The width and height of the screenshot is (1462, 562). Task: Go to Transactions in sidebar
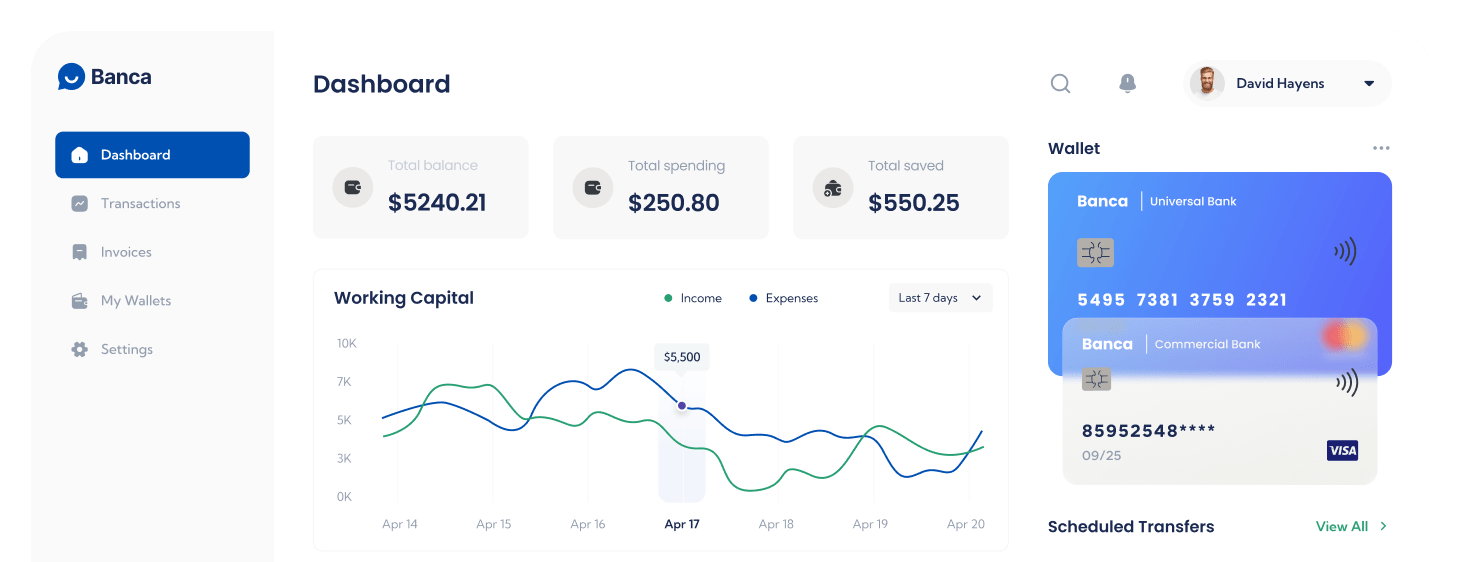point(140,204)
